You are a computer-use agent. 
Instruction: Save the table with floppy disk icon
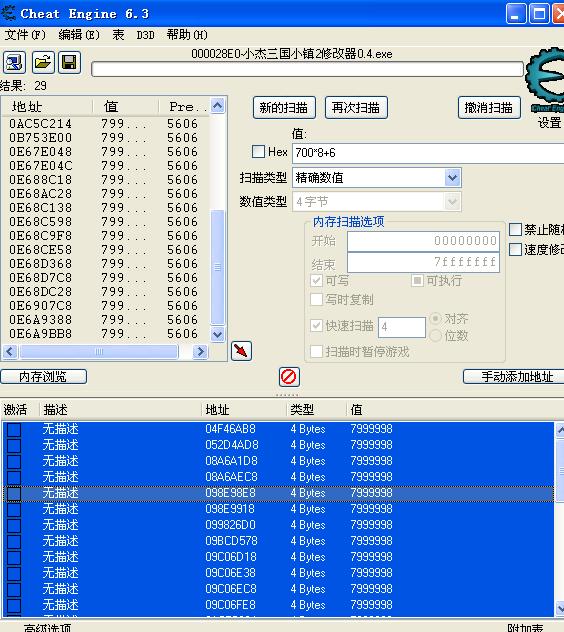69,62
